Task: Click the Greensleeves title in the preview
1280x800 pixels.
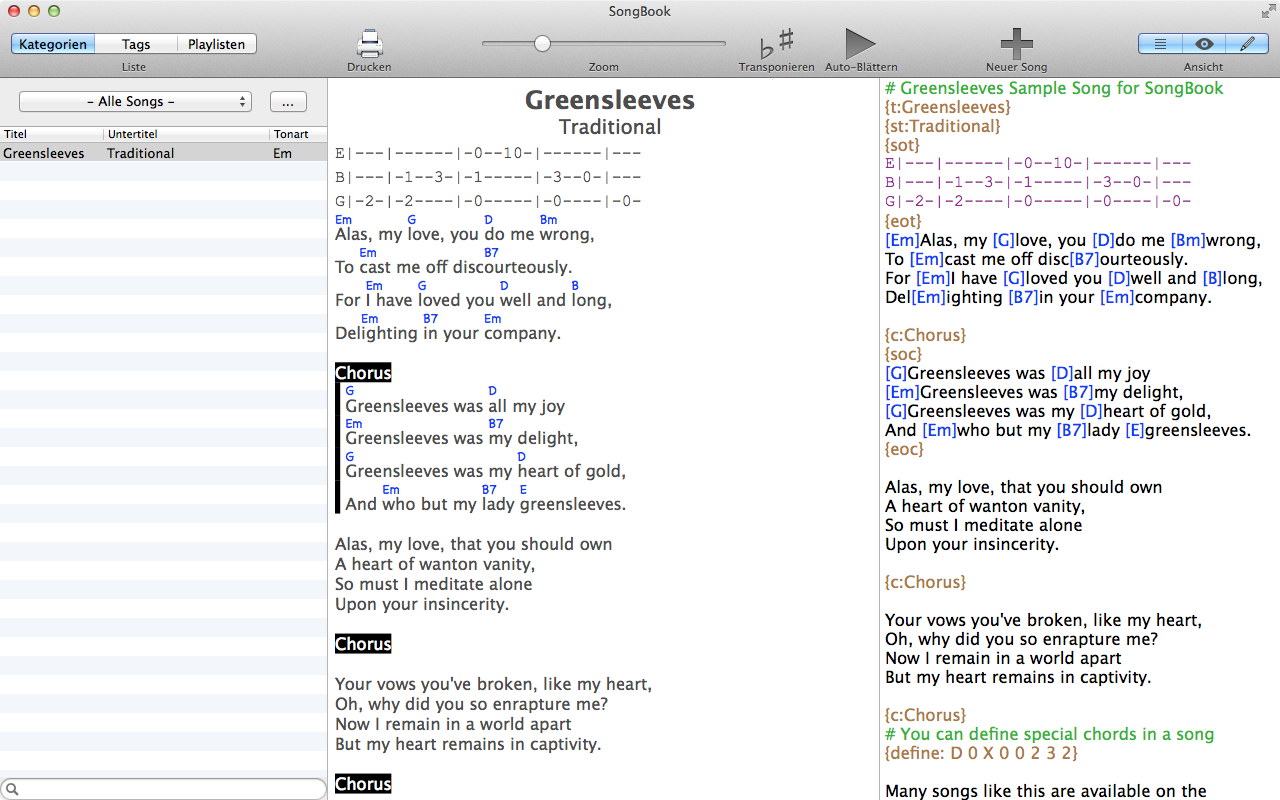Action: (x=610, y=100)
